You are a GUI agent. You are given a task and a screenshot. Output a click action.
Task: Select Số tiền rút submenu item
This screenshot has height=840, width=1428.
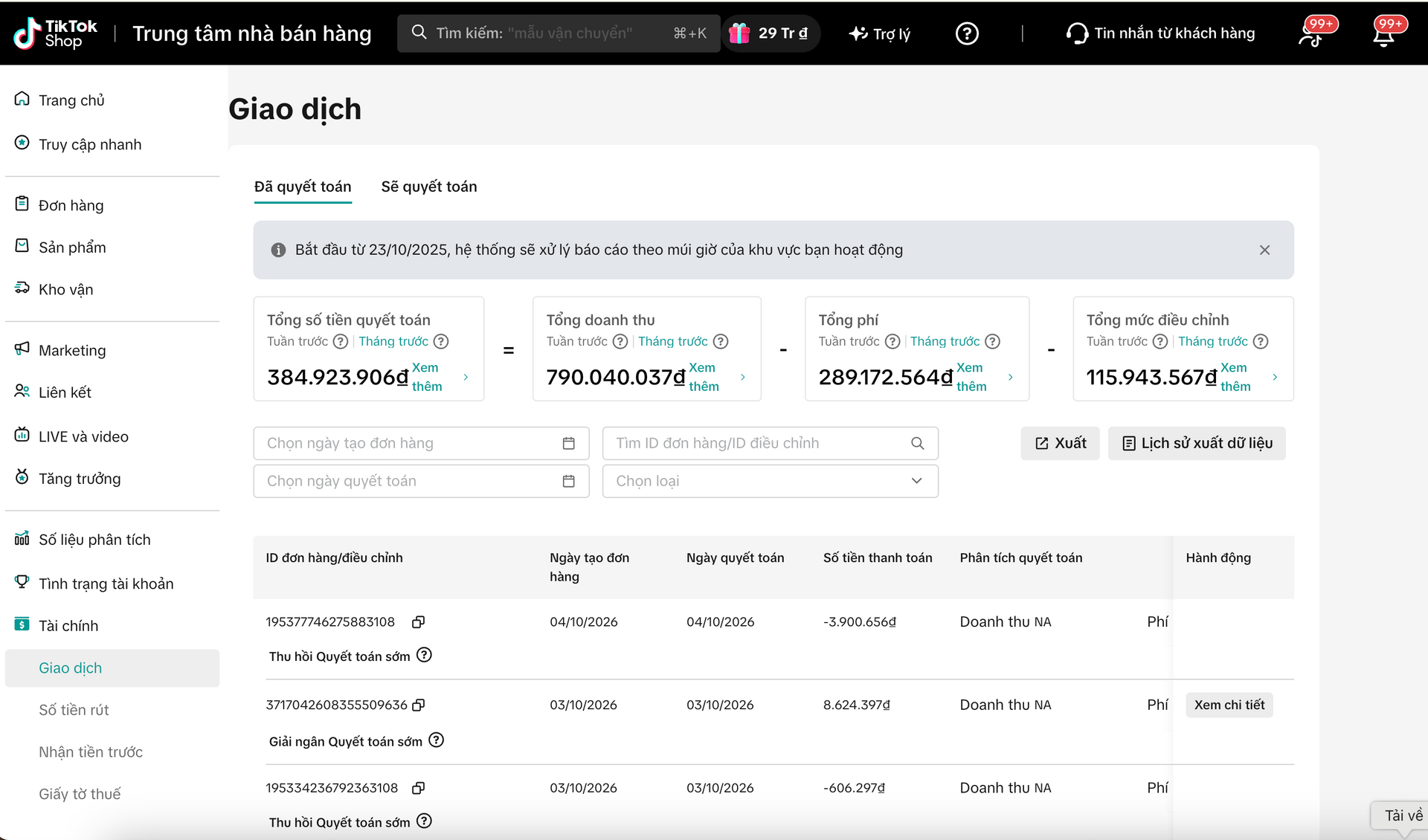coord(74,710)
